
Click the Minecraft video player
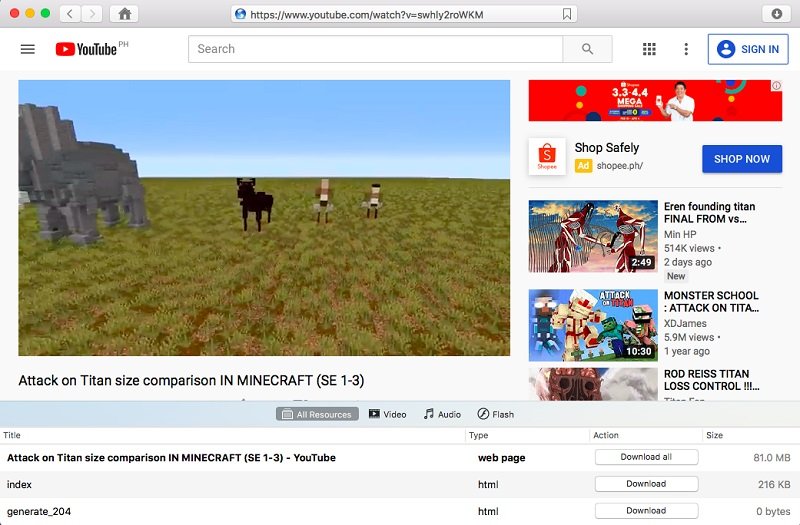pos(264,218)
